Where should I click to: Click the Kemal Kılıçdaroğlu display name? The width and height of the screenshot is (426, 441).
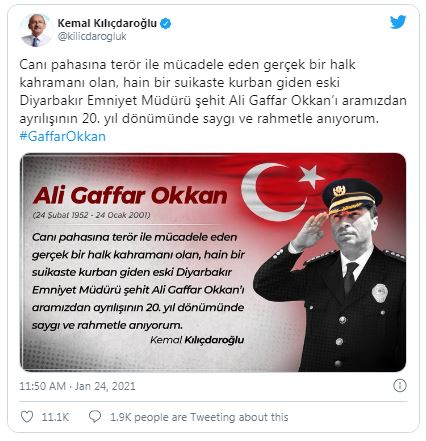click(107, 23)
